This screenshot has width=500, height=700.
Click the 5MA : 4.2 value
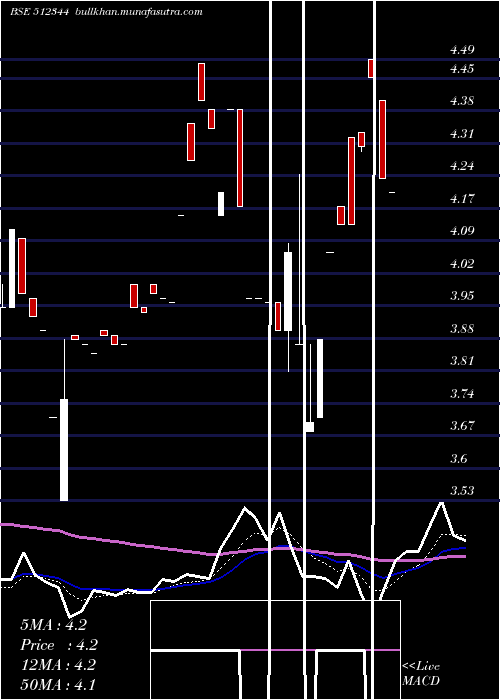point(54,625)
